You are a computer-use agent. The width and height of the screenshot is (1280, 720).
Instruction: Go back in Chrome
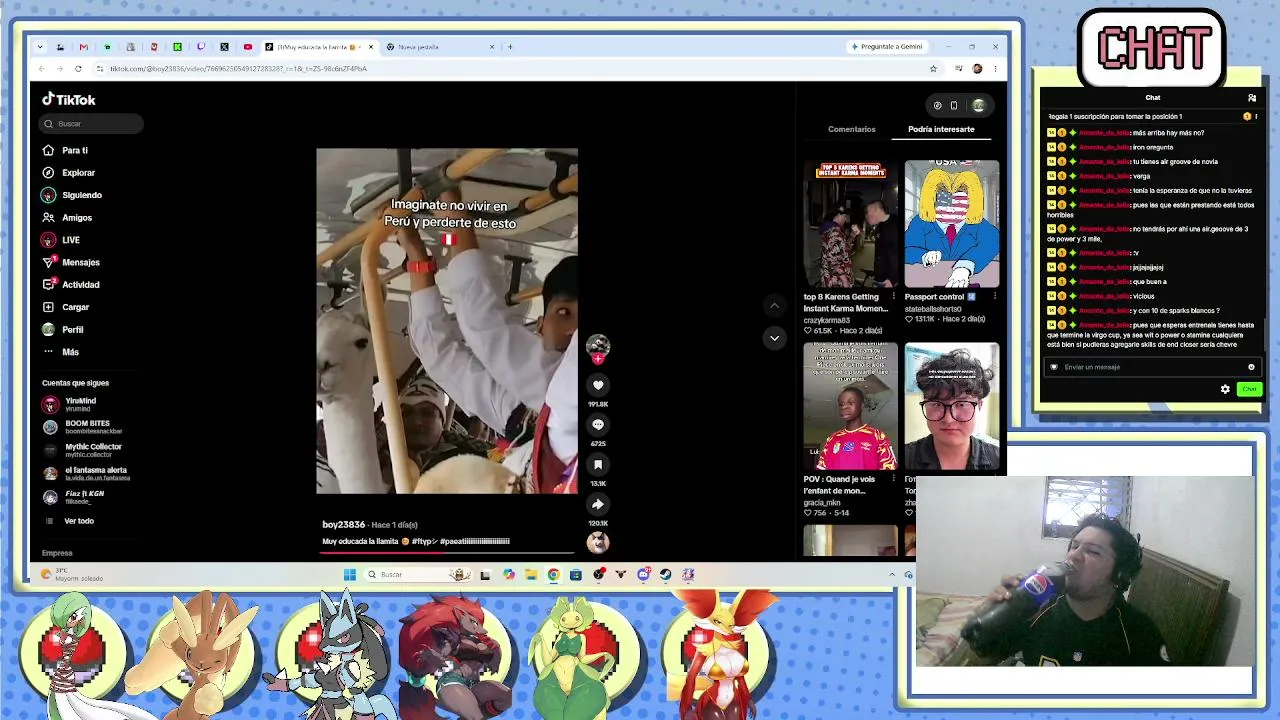[42, 69]
